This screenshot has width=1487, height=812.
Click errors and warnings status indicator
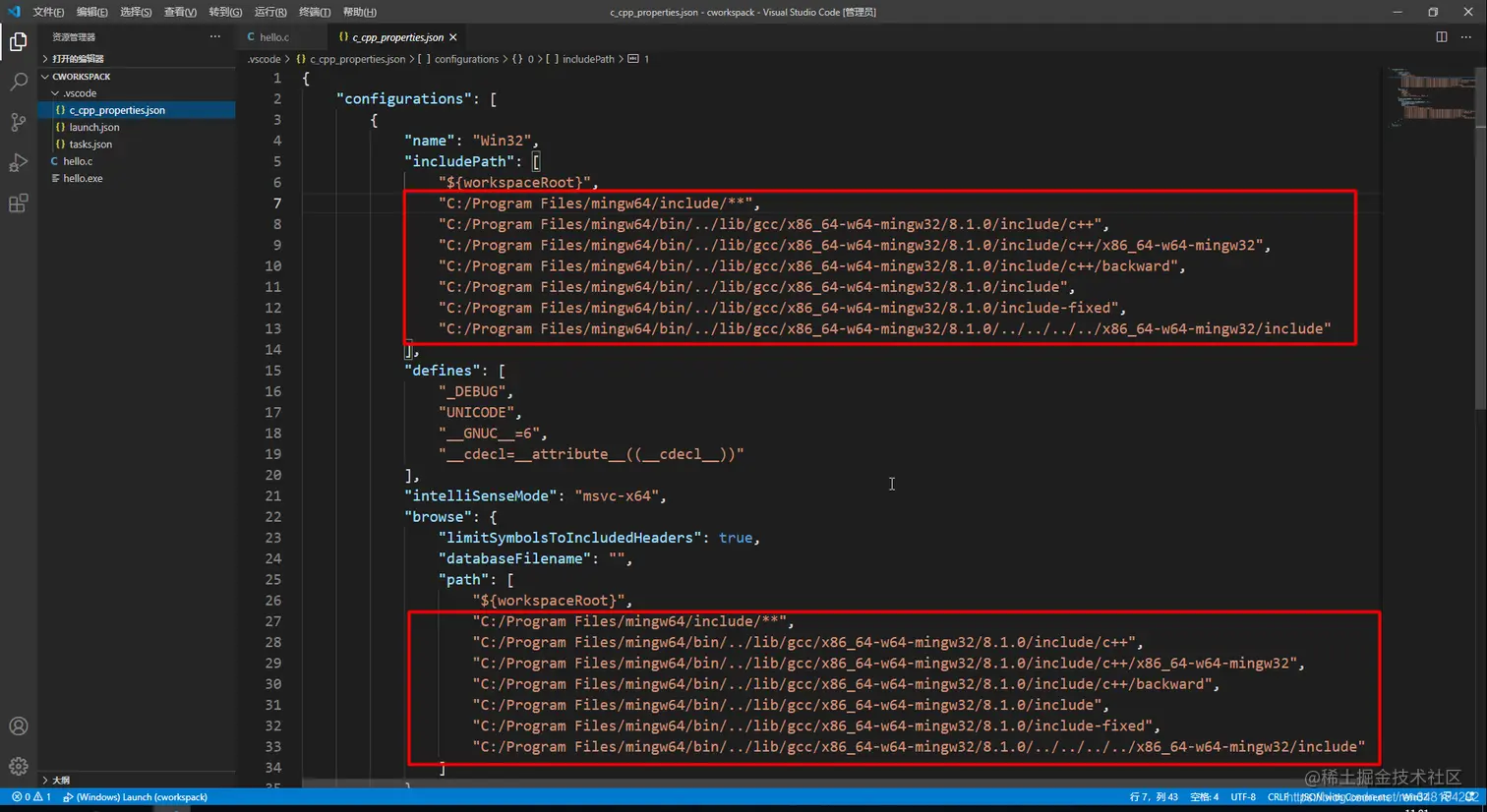31,797
